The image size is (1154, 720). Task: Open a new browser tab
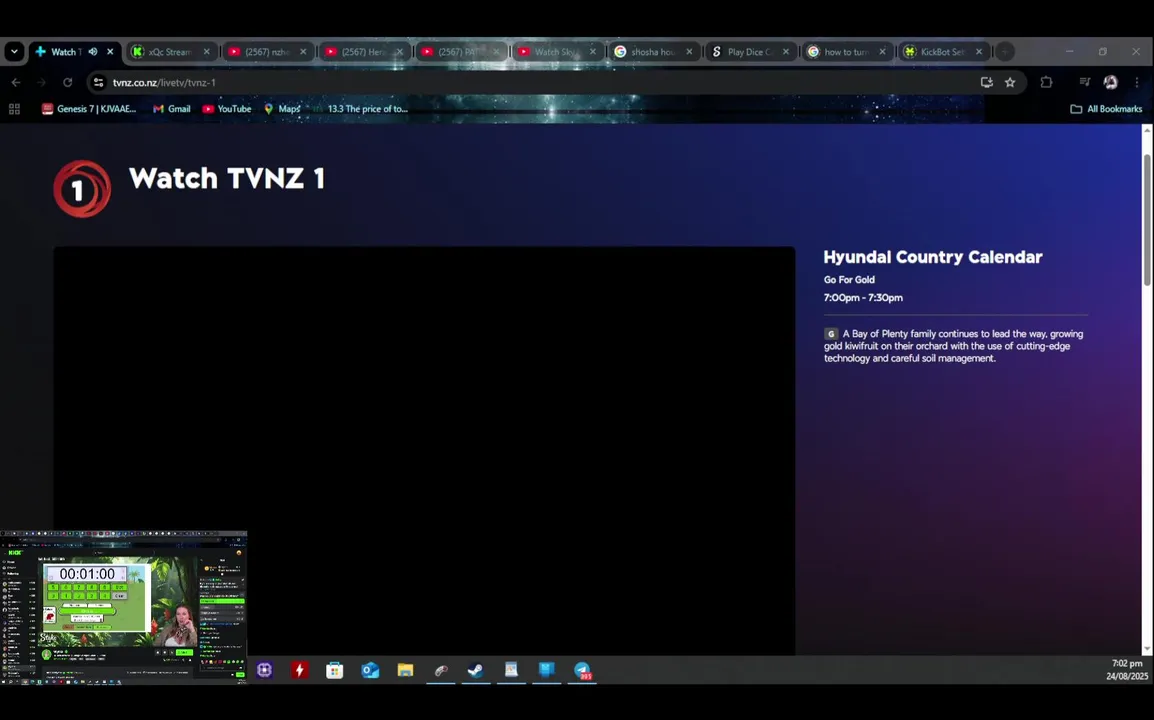[1005, 52]
